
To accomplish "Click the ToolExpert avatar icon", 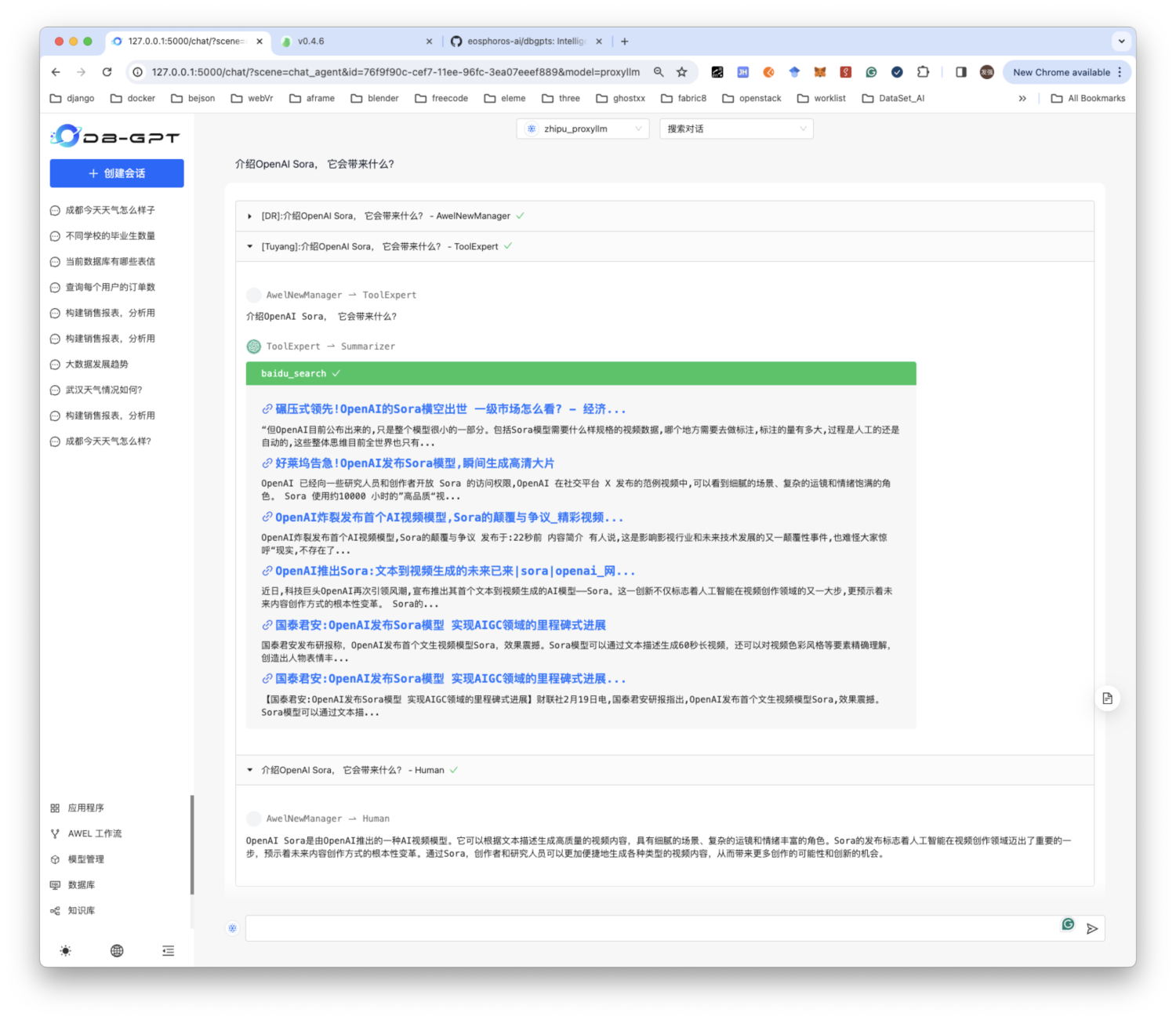I will coord(254,347).
